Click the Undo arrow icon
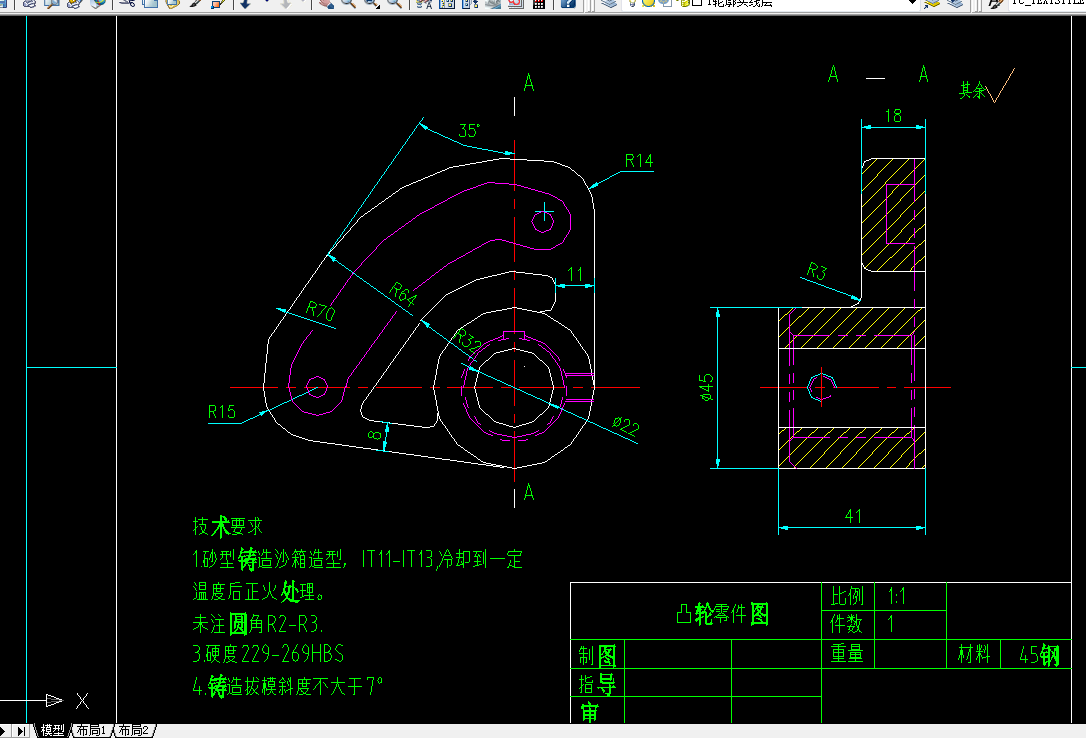 246,5
